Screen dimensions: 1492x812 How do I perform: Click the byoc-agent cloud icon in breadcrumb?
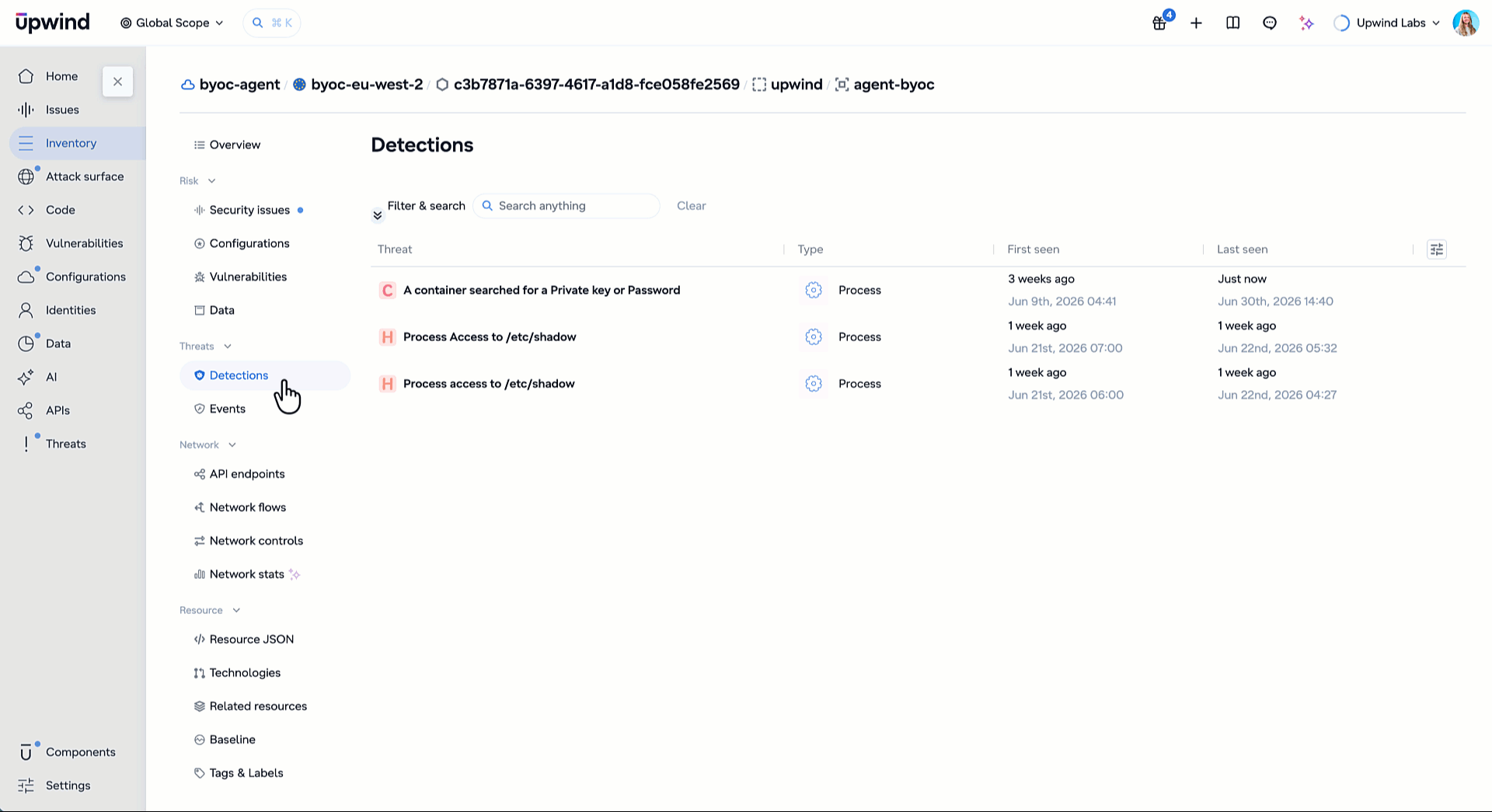(187, 85)
